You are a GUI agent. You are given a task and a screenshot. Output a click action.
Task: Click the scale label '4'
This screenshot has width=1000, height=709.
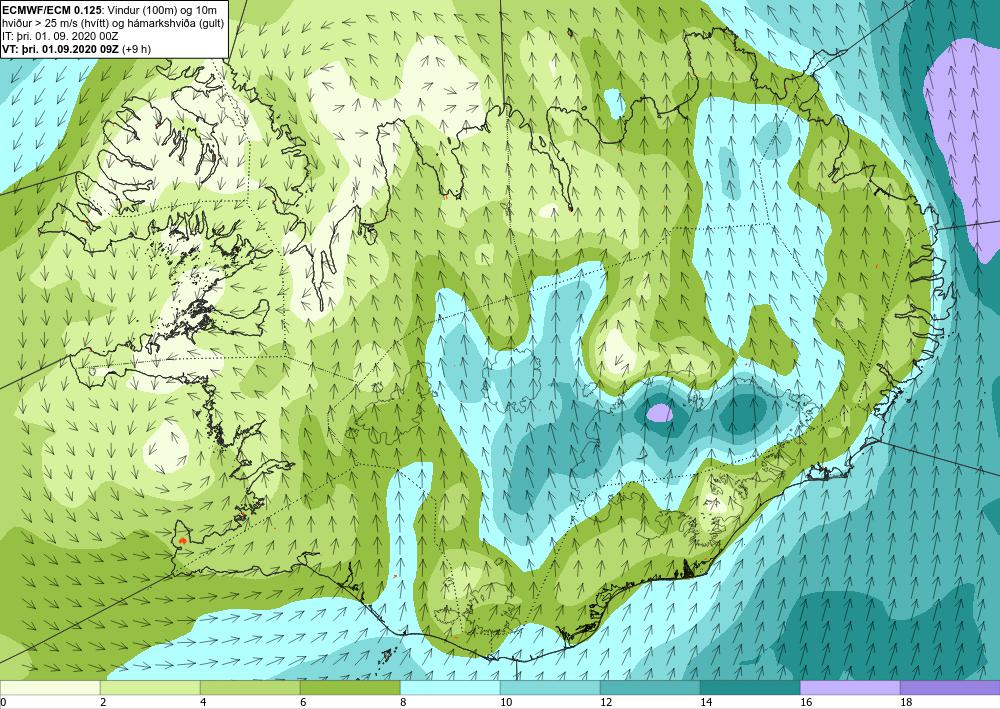(x=203, y=702)
